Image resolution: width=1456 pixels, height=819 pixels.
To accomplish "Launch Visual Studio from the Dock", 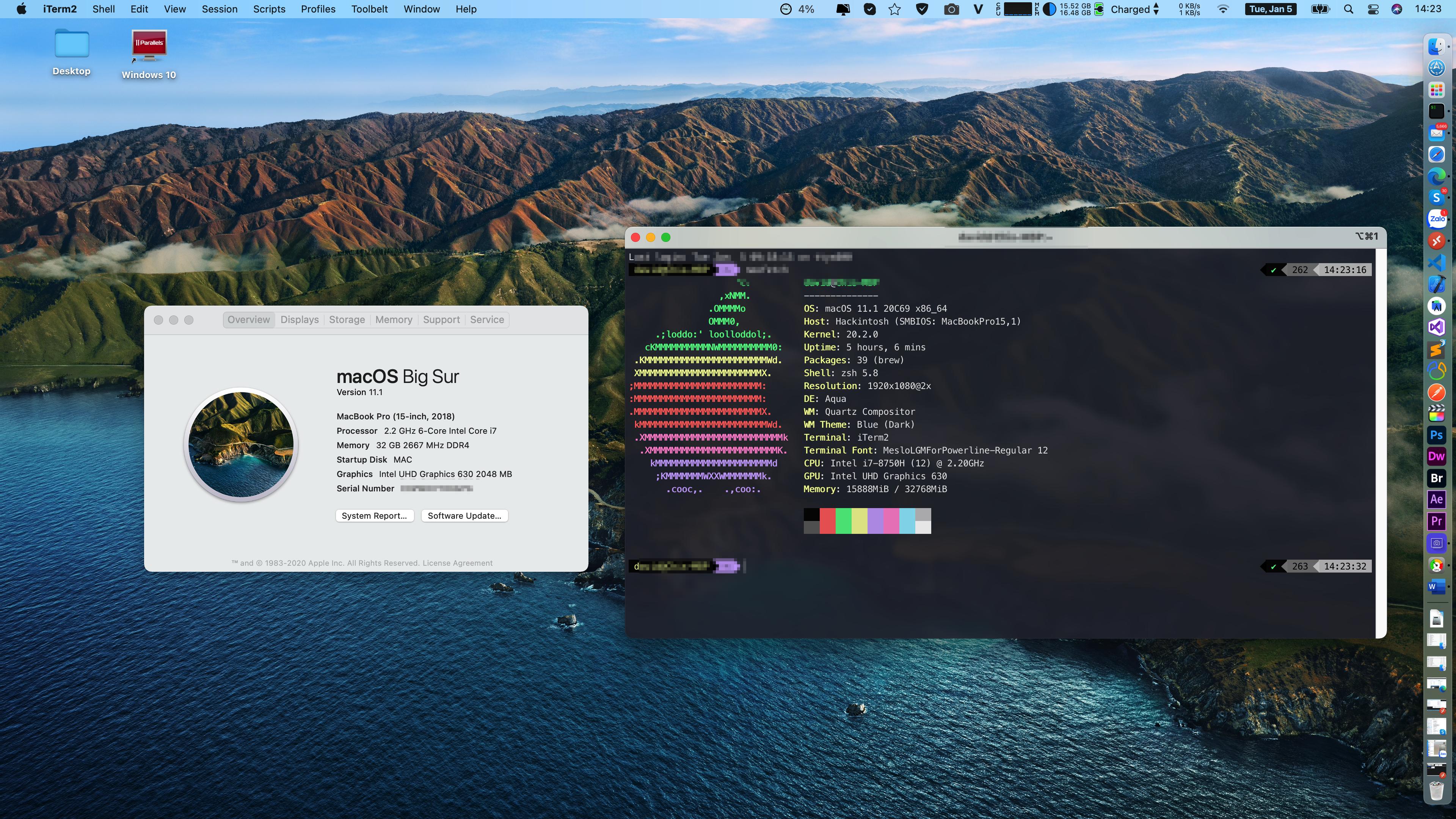I will click(x=1436, y=327).
